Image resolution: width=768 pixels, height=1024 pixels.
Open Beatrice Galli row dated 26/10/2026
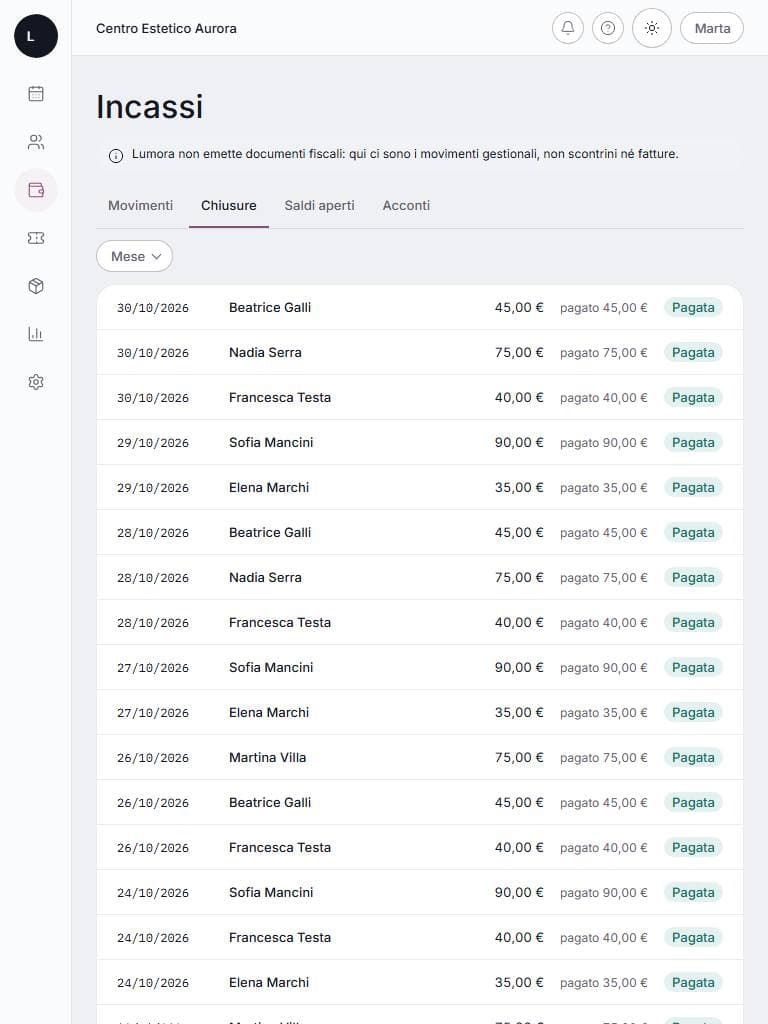click(x=420, y=803)
